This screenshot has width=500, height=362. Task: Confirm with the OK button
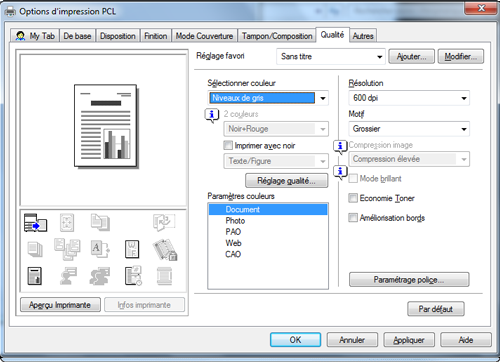(295, 340)
